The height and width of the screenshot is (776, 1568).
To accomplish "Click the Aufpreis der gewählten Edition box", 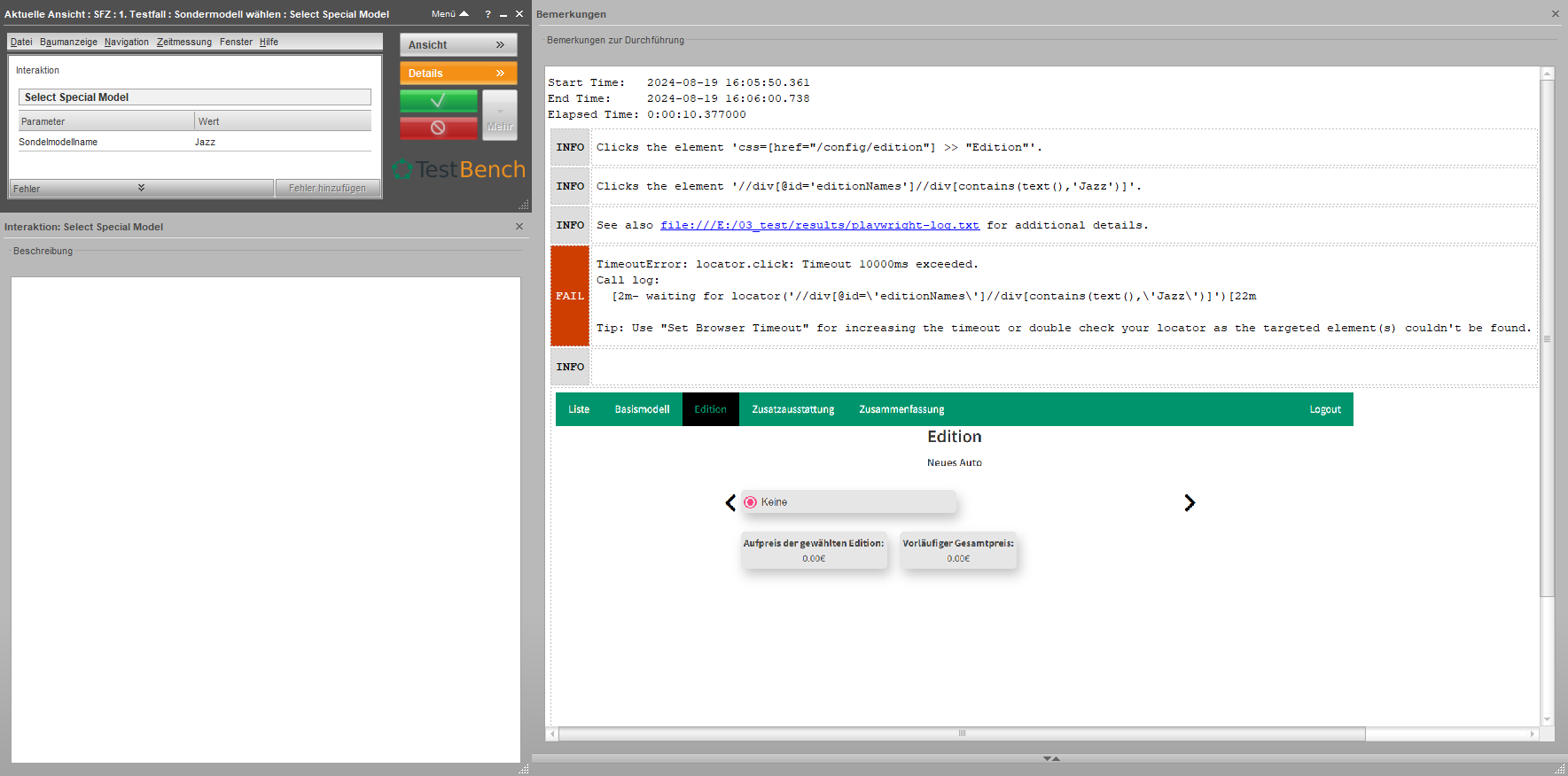I will pyautogui.click(x=814, y=550).
